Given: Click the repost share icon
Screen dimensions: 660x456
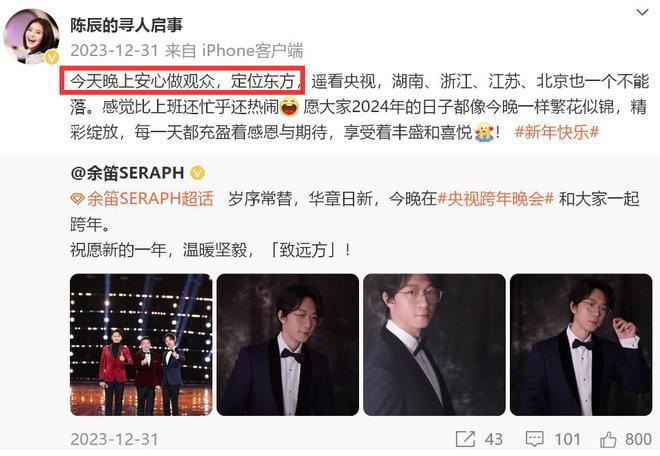Looking at the screenshot, I should coord(466,439).
